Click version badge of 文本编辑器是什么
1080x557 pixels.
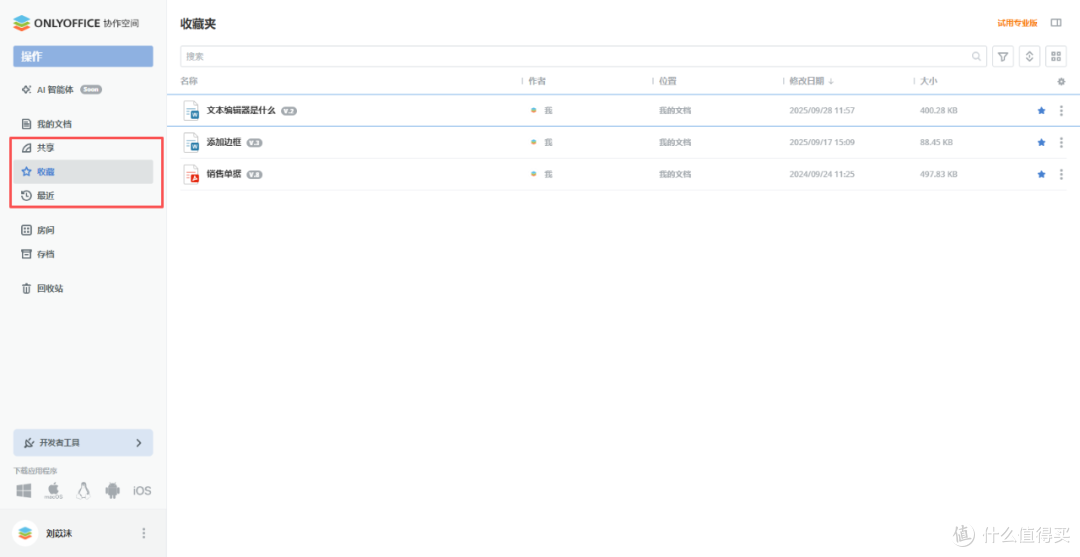point(289,110)
